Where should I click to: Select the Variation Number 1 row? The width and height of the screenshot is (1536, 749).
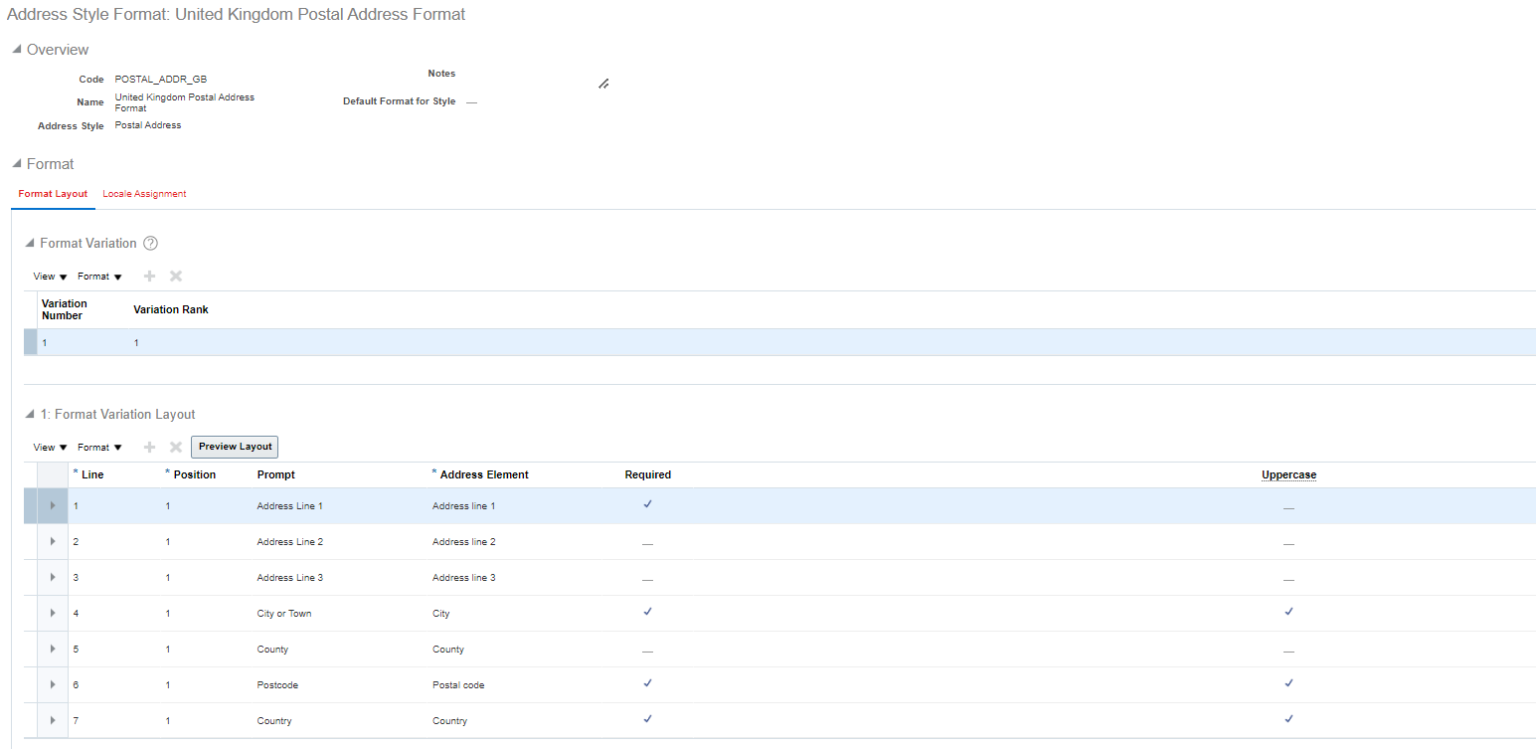[780, 342]
